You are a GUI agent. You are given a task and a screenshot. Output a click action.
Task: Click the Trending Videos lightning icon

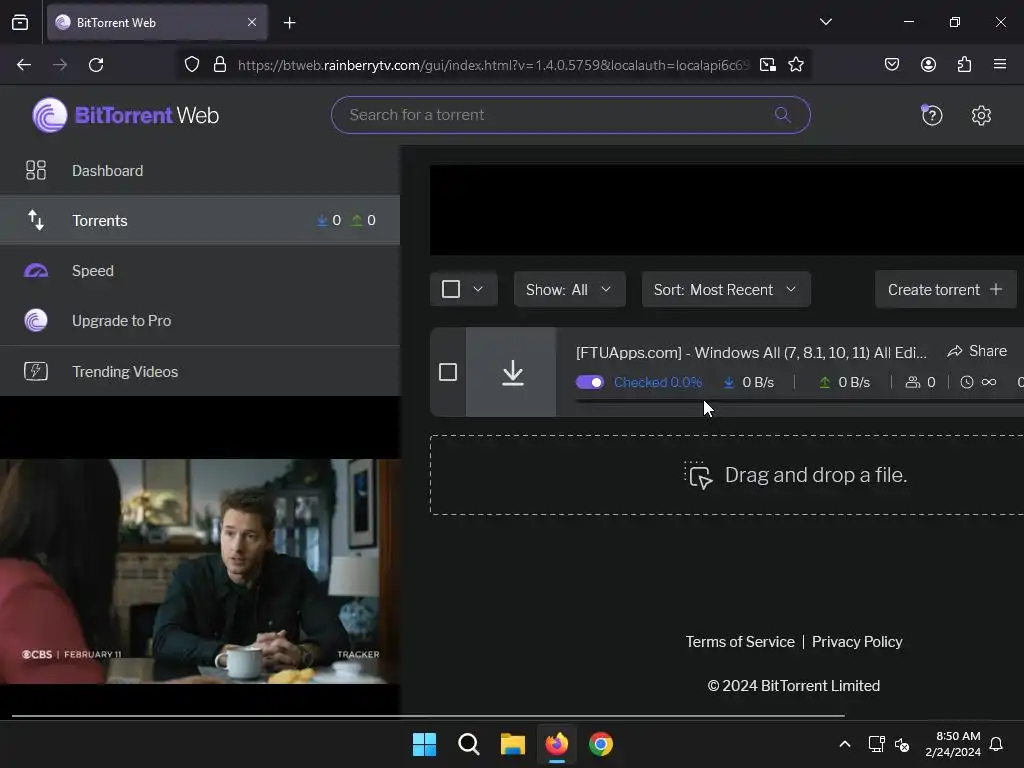(36, 371)
